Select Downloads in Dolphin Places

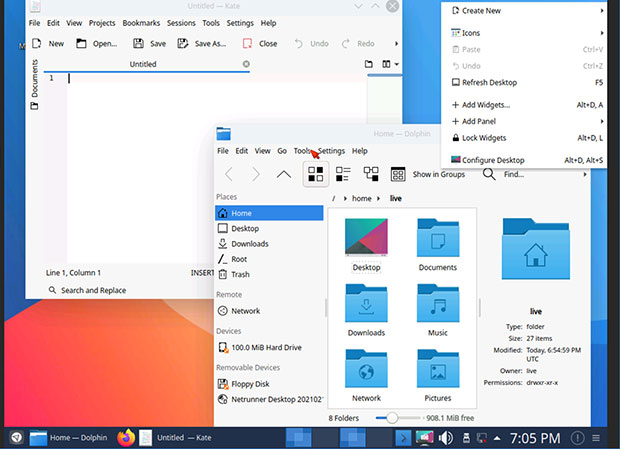[269, 244]
